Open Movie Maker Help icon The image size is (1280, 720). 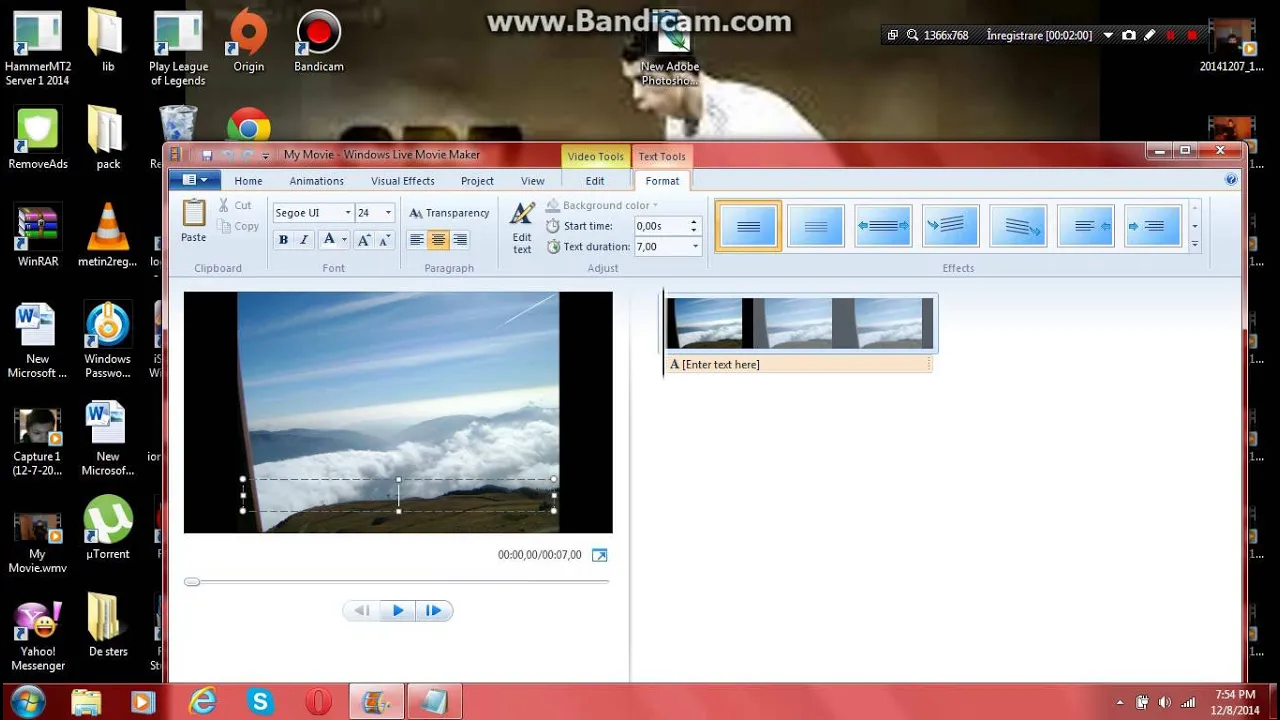pos(1231,180)
